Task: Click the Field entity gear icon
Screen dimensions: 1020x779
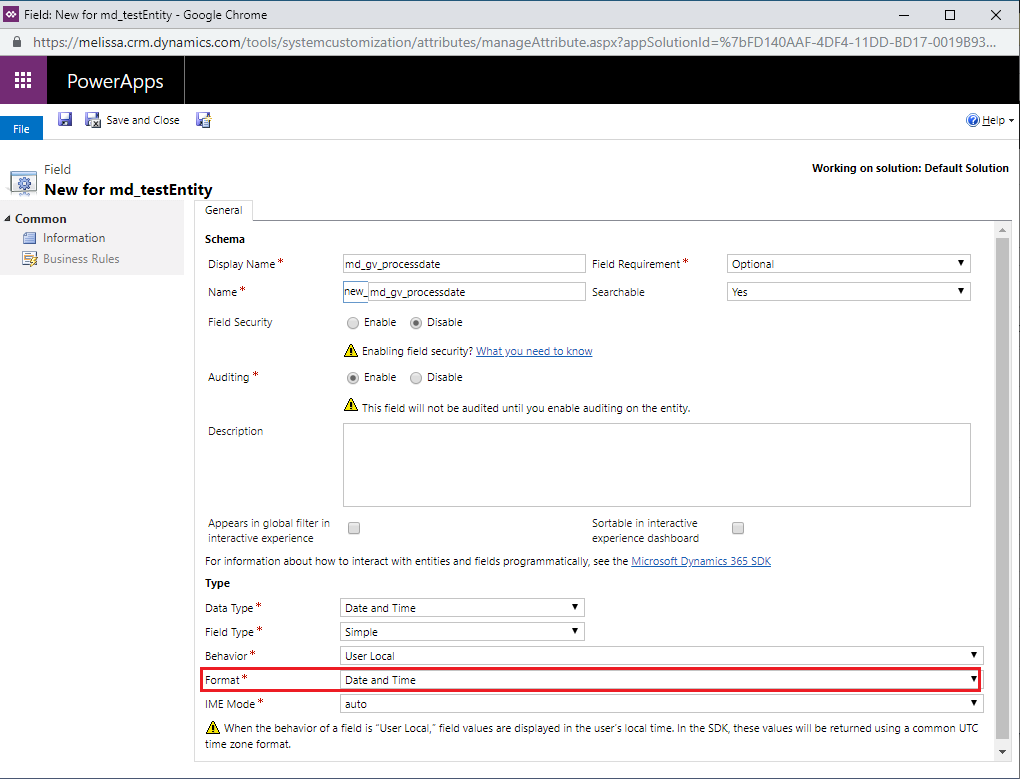Action: [23, 182]
